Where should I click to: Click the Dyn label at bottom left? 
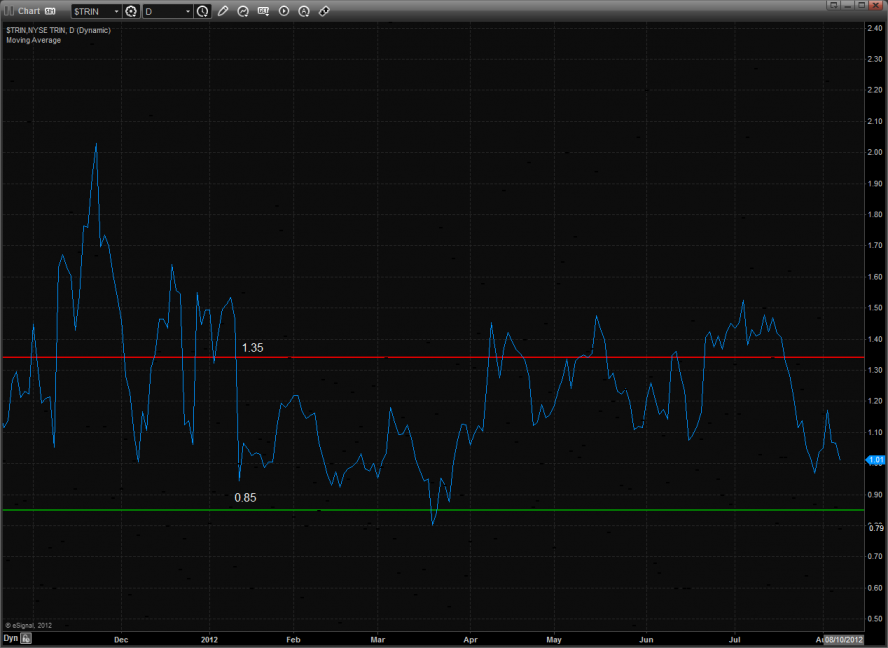pyautogui.click(x=10, y=637)
